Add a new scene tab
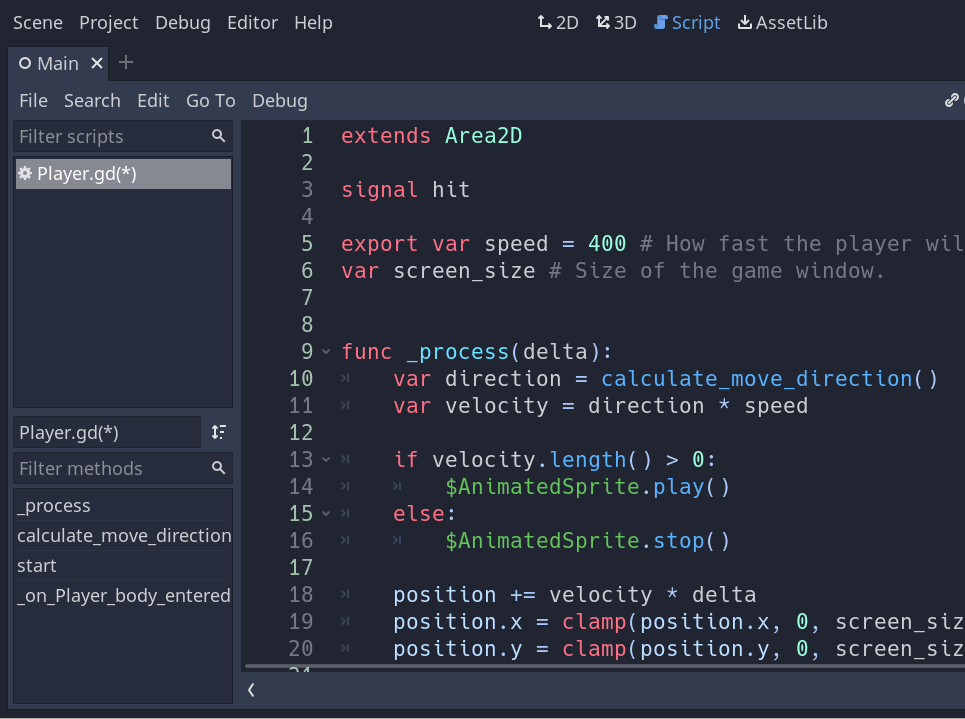 pyautogui.click(x=126, y=63)
